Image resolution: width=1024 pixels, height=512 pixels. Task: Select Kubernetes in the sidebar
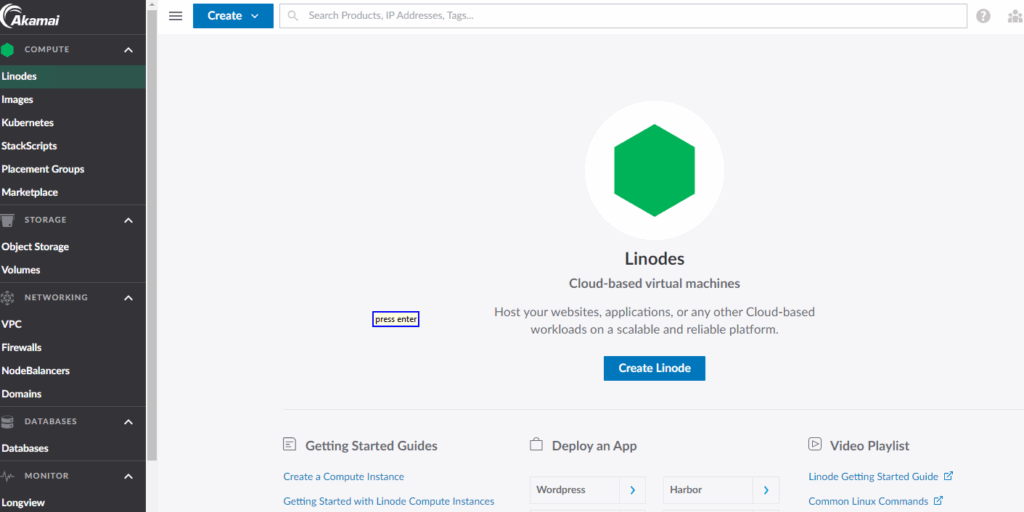pos(28,123)
